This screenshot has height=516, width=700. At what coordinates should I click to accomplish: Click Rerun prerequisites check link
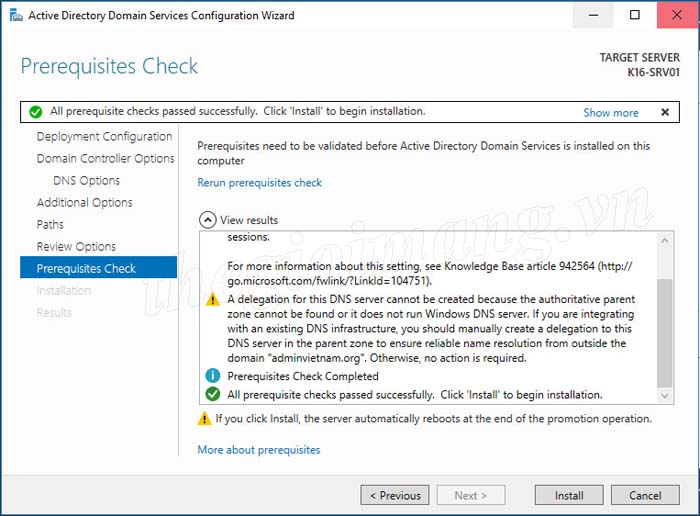(x=260, y=183)
